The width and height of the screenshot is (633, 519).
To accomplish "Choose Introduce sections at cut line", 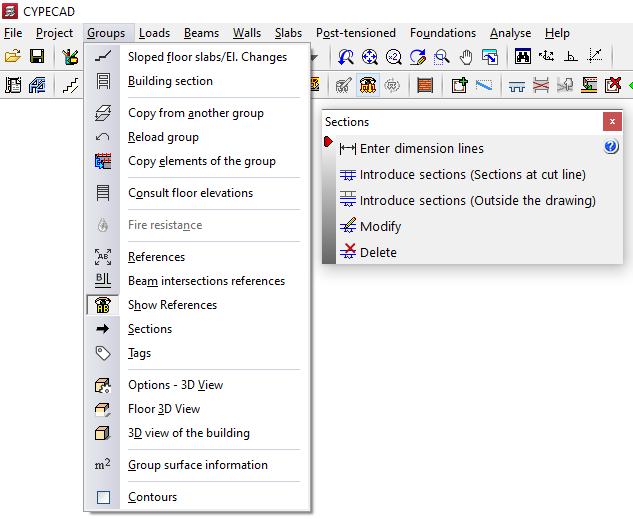I will (472, 174).
